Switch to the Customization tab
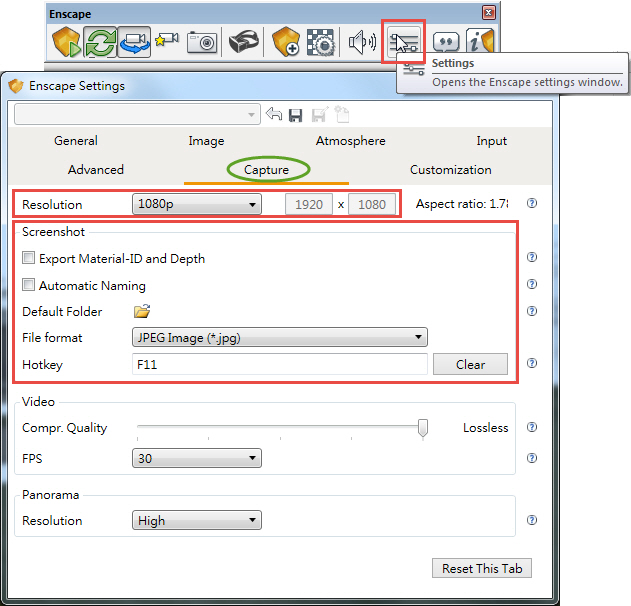The width and height of the screenshot is (631, 606). pos(451,170)
